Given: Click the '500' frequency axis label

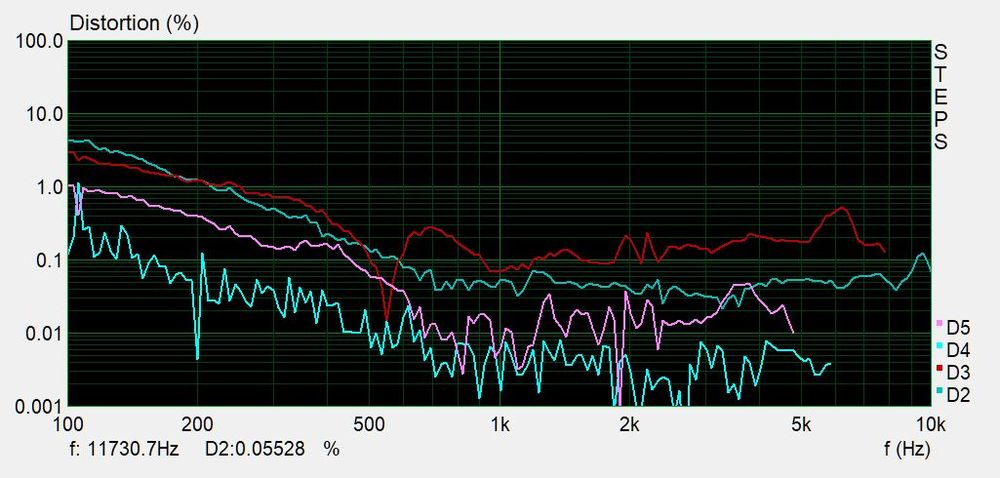Looking at the screenshot, I should point(370,424).
